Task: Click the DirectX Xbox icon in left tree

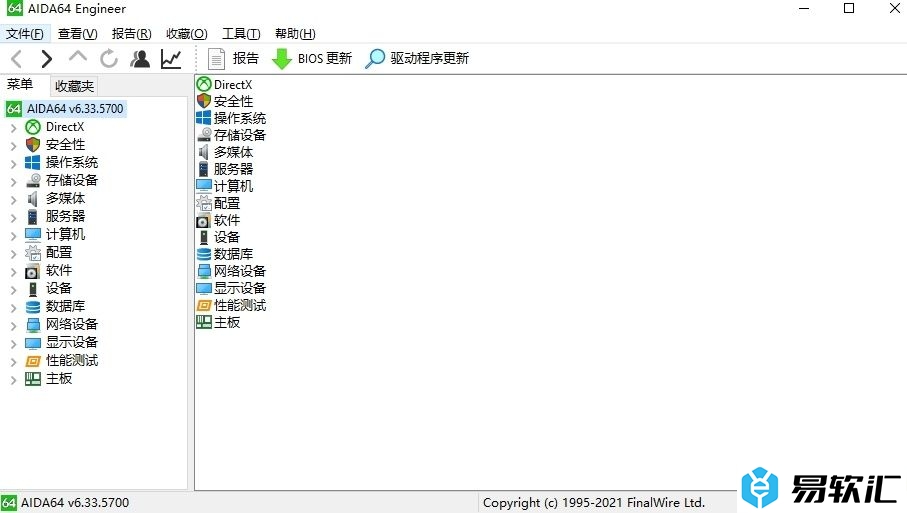Action: (33, 127)
